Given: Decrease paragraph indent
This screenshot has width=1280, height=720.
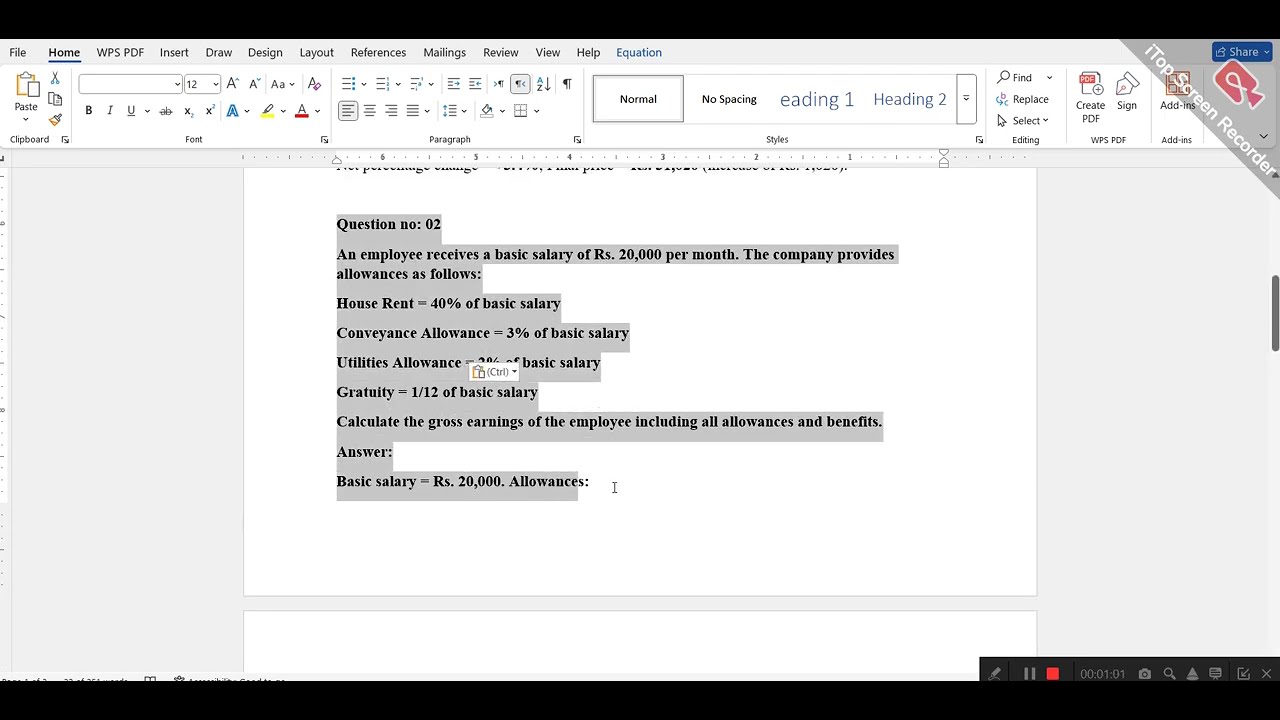Looking at the screenshot, I should pyautogui.click(x=453, y=84).
